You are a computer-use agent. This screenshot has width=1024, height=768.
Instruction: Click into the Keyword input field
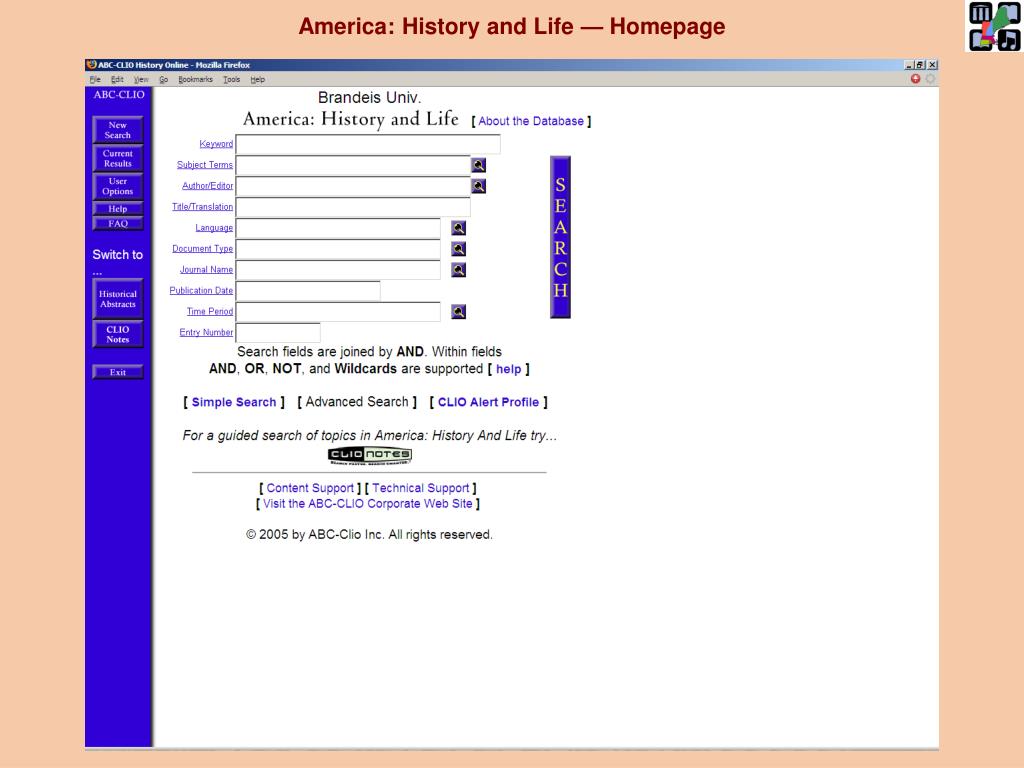pyautogui.click(x=368, y=144)
